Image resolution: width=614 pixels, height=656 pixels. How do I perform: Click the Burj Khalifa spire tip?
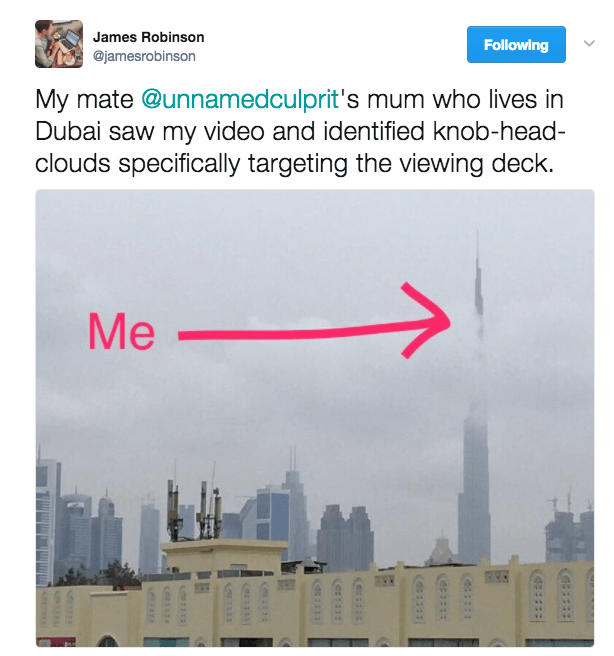[478, 241]
